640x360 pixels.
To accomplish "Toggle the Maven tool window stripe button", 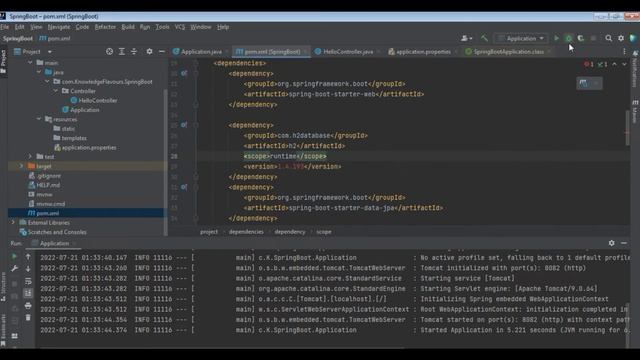I will tap(635, 111).
